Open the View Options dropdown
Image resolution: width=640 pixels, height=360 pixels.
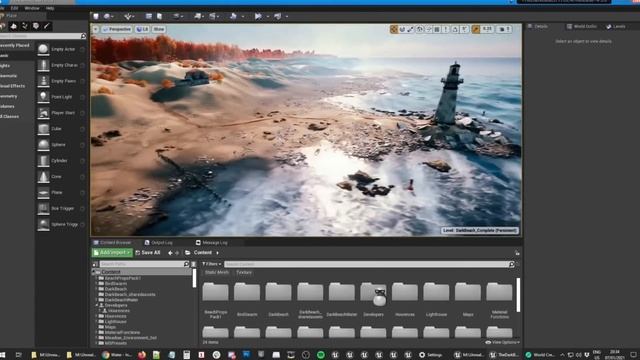tap(502, 342)
